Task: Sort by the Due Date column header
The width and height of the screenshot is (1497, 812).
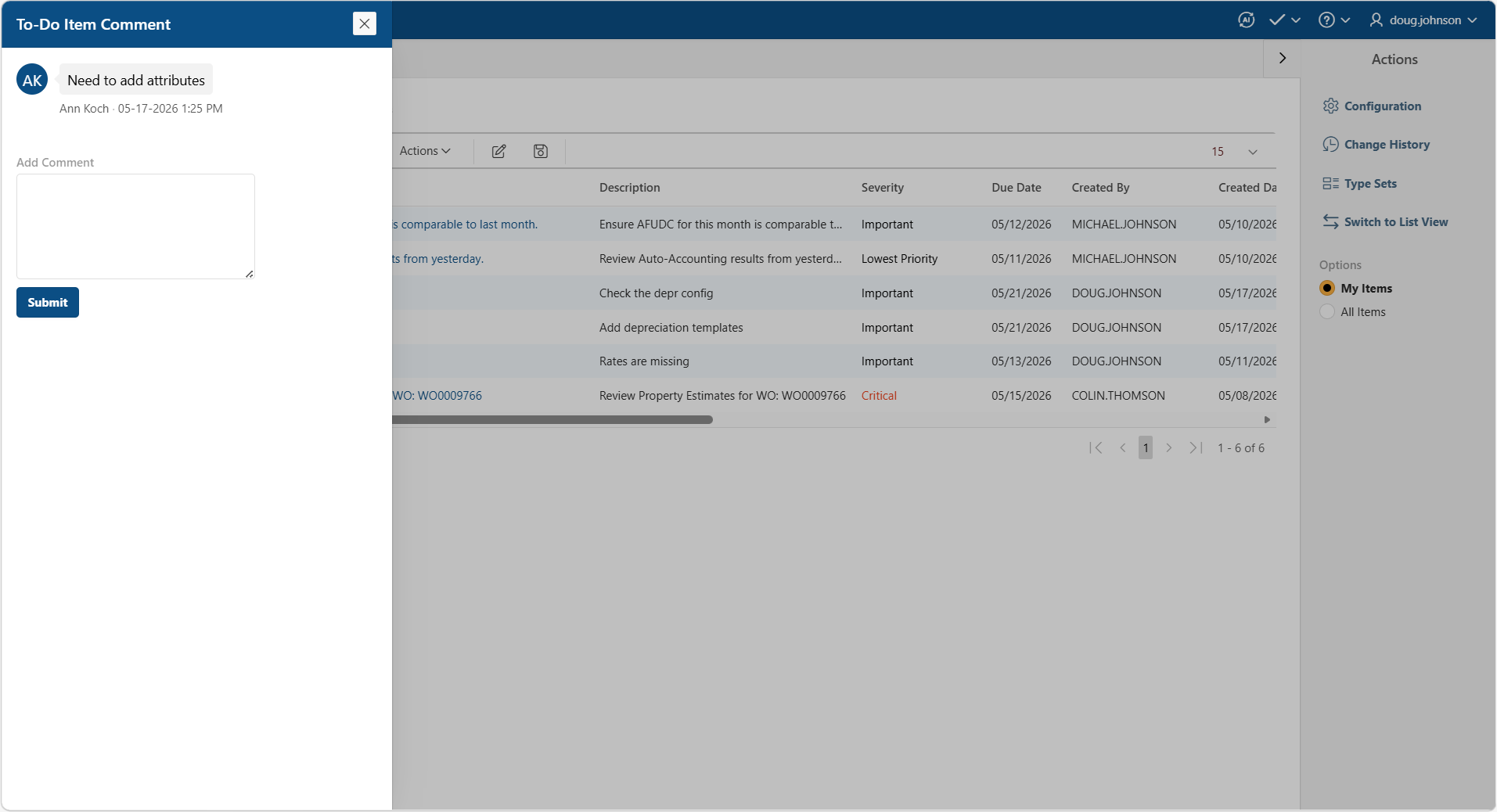Action: [1016, 188]
